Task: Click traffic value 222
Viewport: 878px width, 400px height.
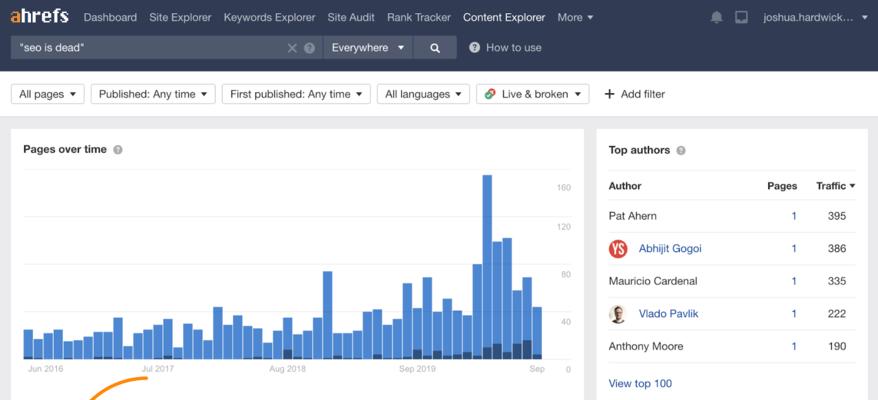Action: (x=837, y=314)
